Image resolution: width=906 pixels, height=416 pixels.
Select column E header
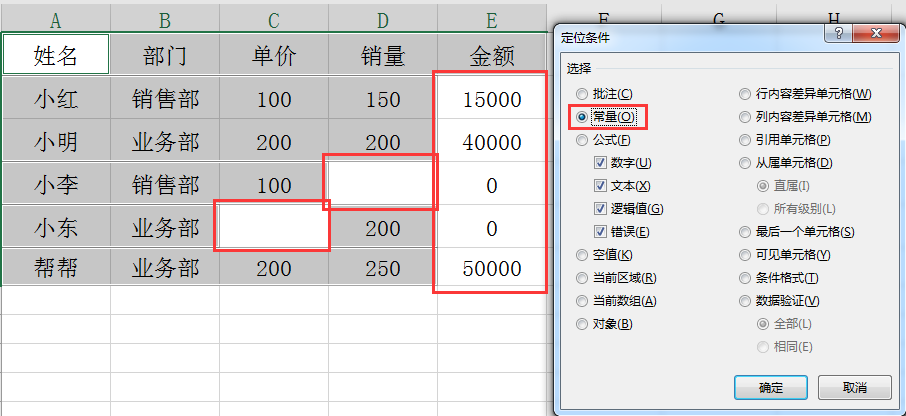[x=492, y=21]
